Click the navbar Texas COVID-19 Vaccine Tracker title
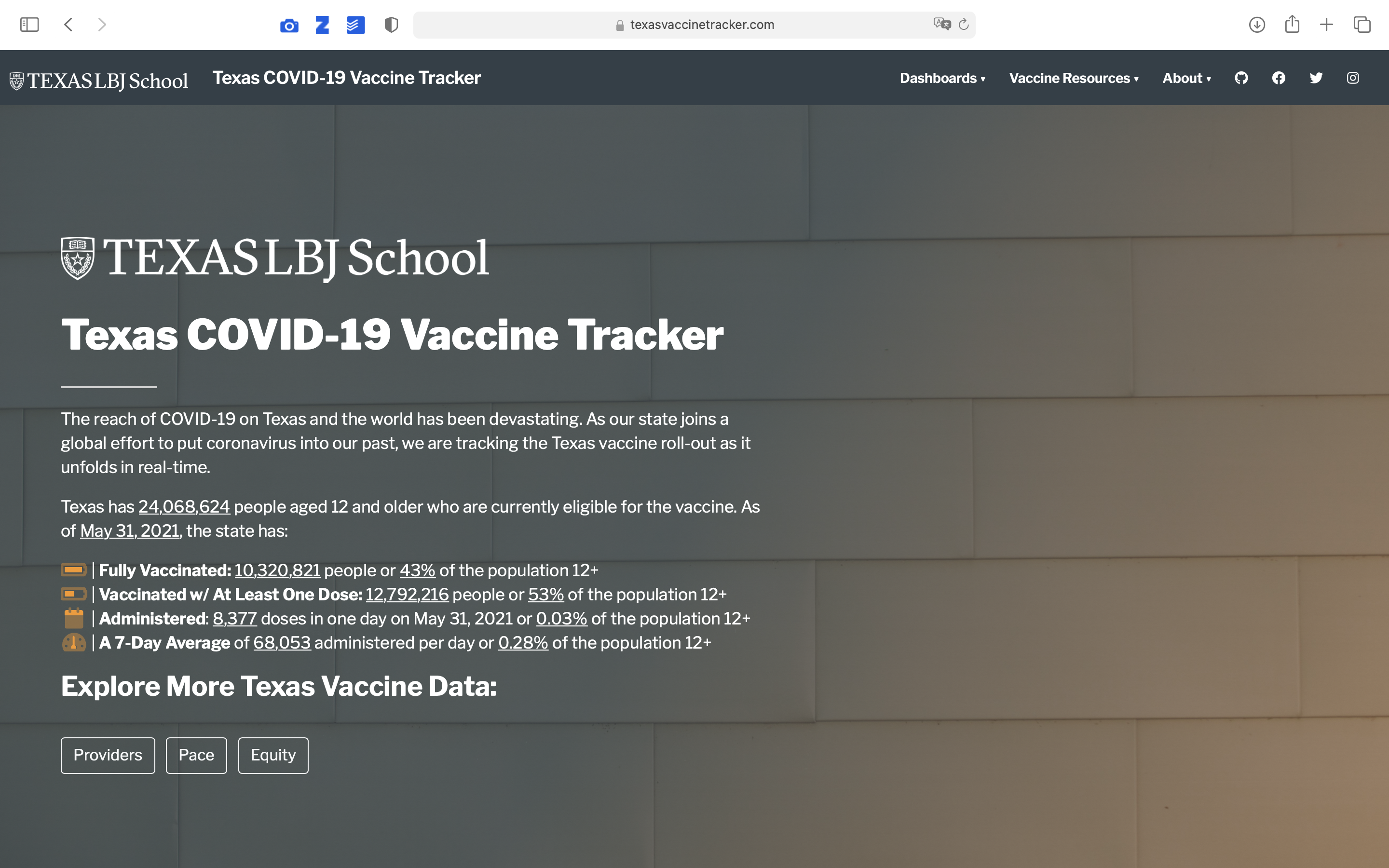Viewport: 1389px width, 868px height. tap(346, 78)
